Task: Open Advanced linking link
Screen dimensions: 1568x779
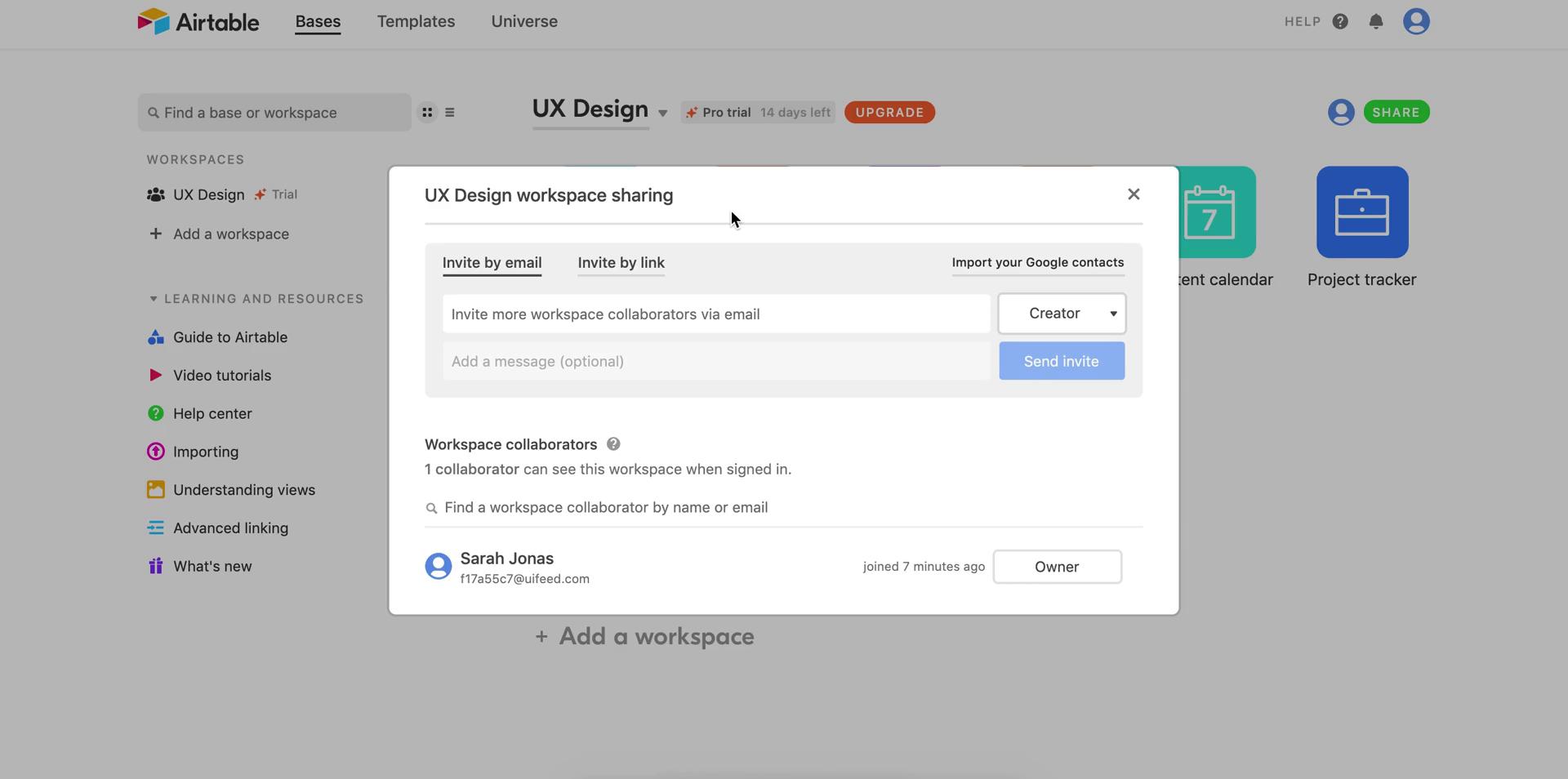Action: pos(230,528)
